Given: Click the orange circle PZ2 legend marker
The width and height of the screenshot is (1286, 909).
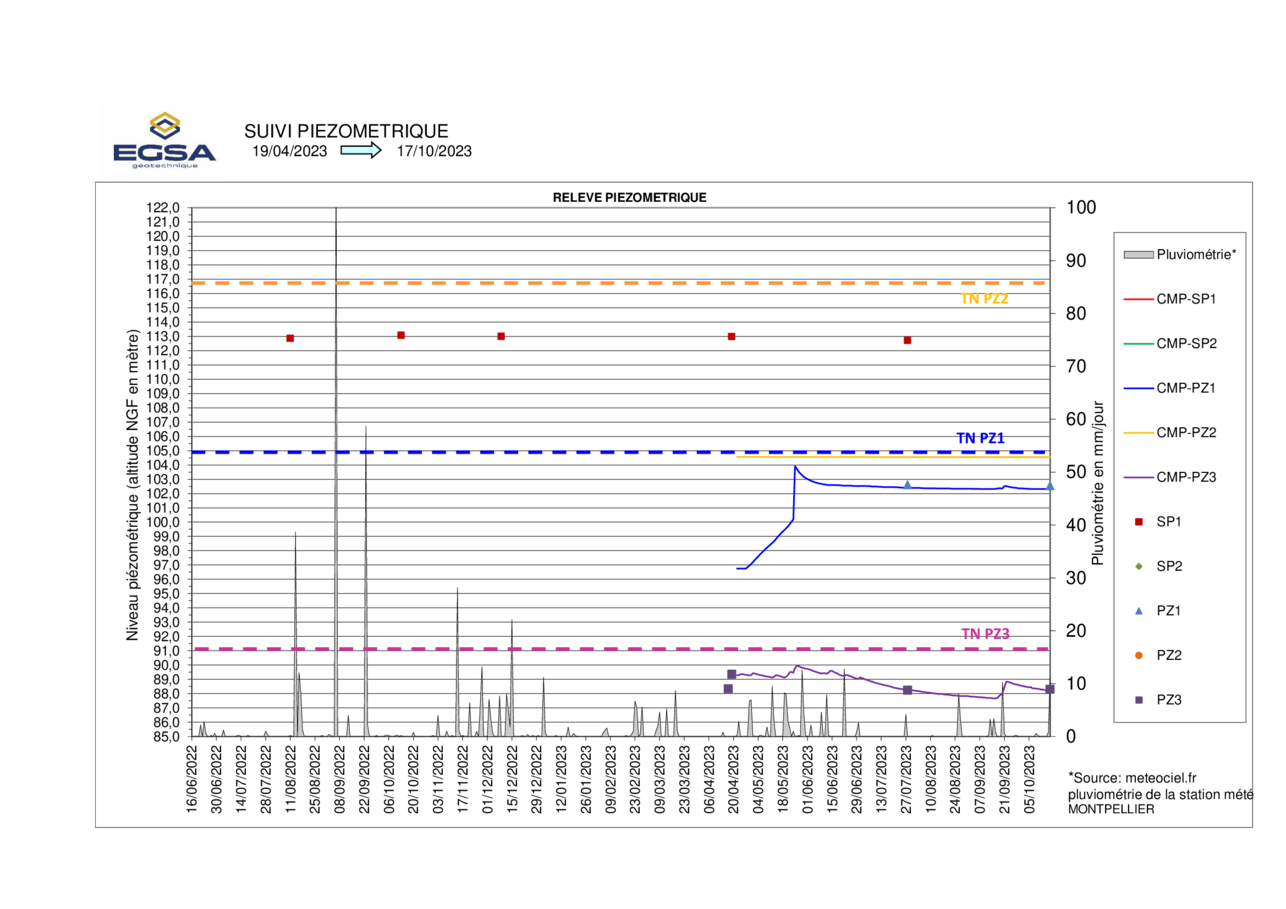Looking at the screenshot, I should pyautogui.click(x=1137, y=655).
